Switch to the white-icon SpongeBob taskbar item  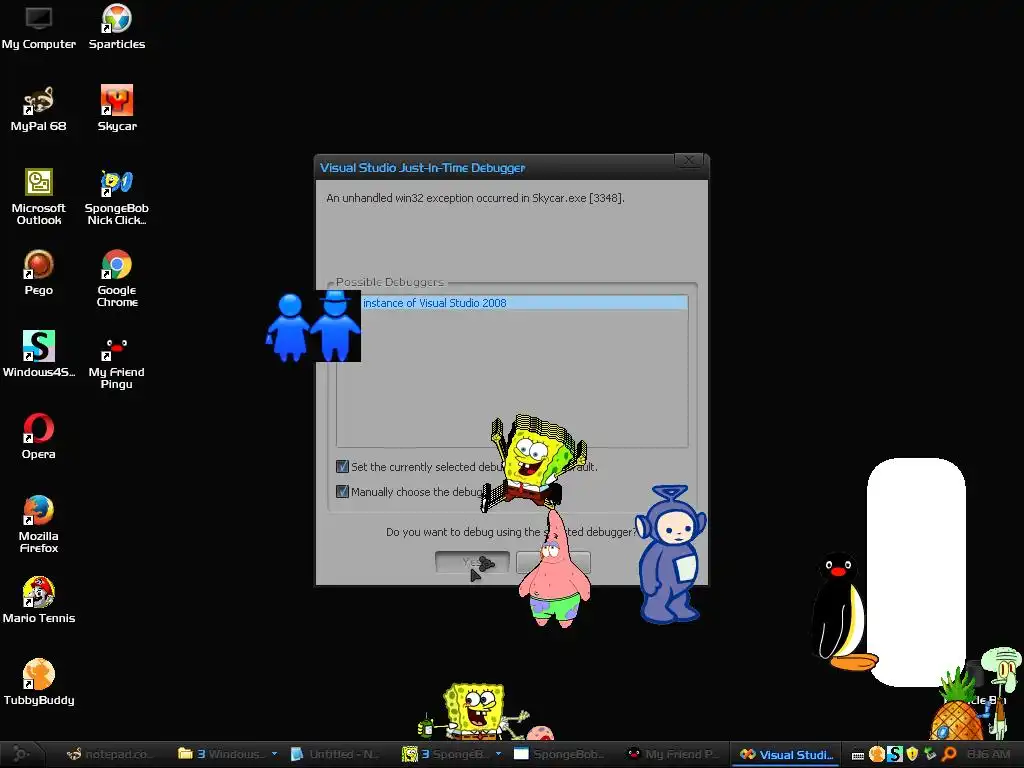pos(558,754)
